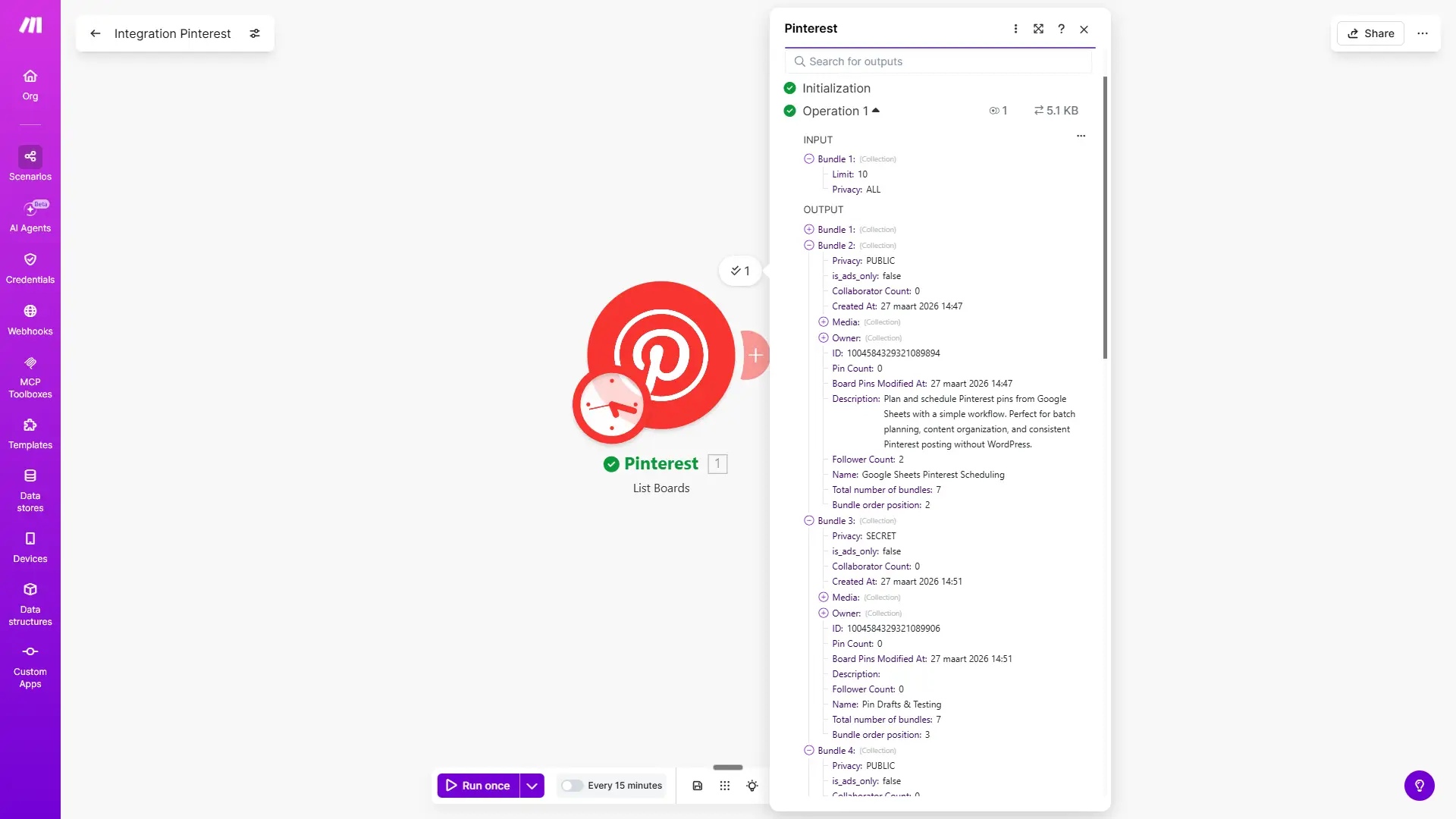Share the scenario
The width and height of the screenshot is (1456, 819).
coord(1371,33)
